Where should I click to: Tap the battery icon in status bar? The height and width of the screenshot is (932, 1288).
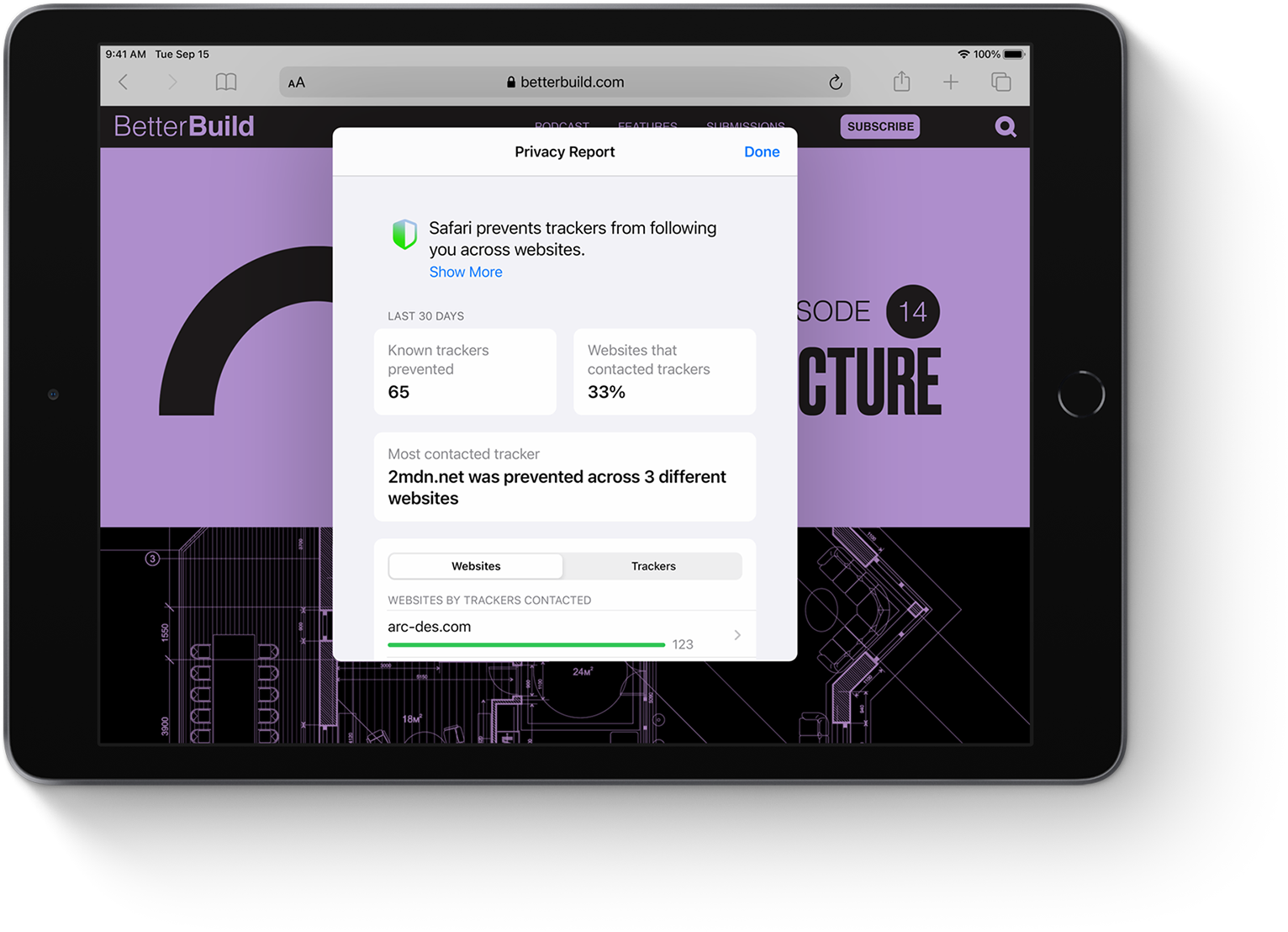pos(1014,54)
